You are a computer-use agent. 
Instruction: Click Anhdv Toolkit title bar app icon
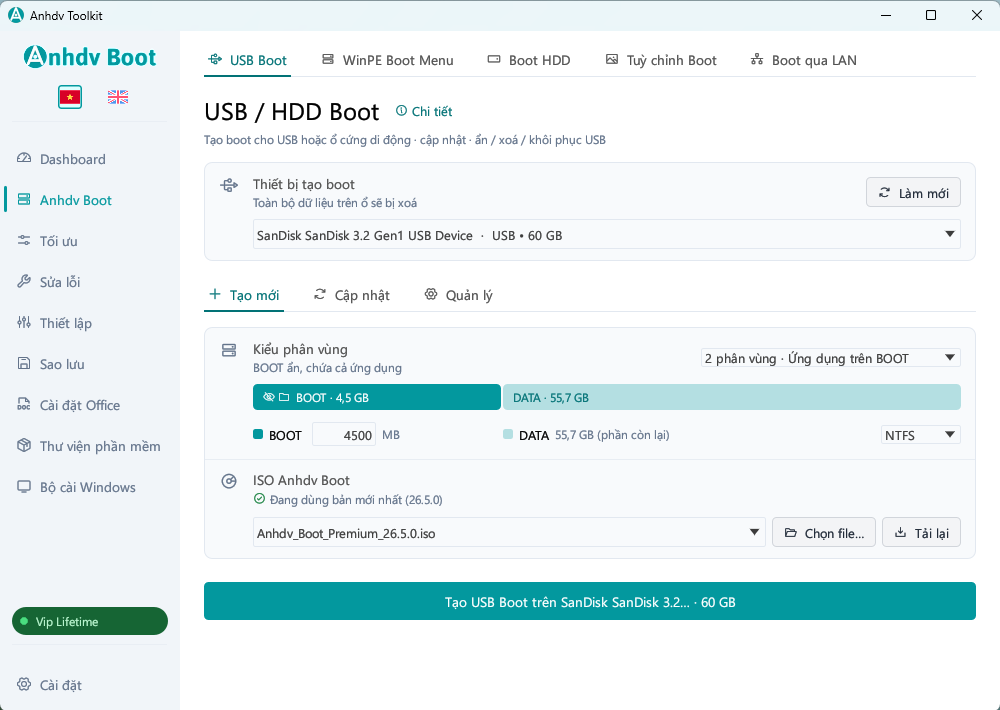click(x=15, y=15)
